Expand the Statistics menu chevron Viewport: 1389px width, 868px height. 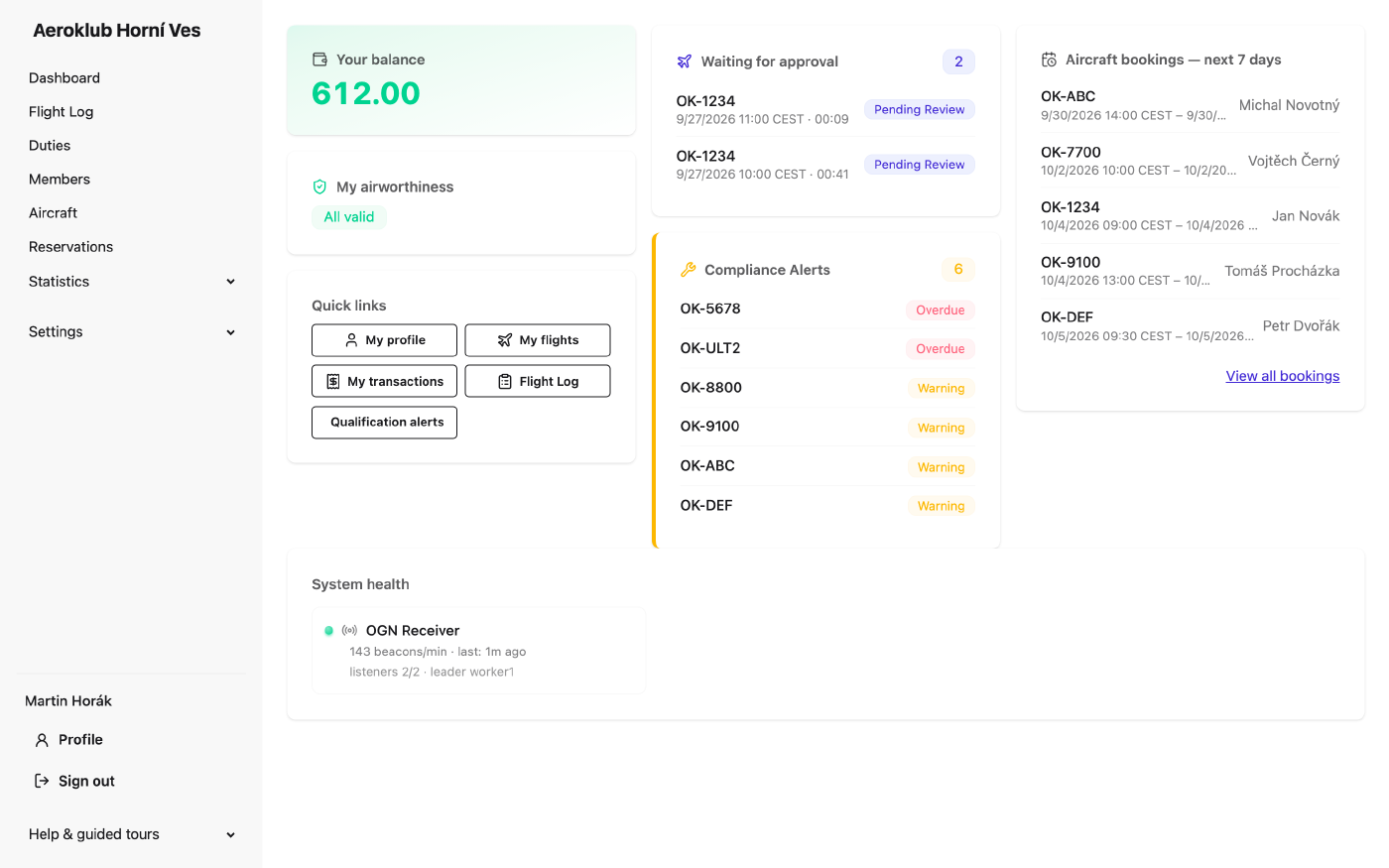230,282
